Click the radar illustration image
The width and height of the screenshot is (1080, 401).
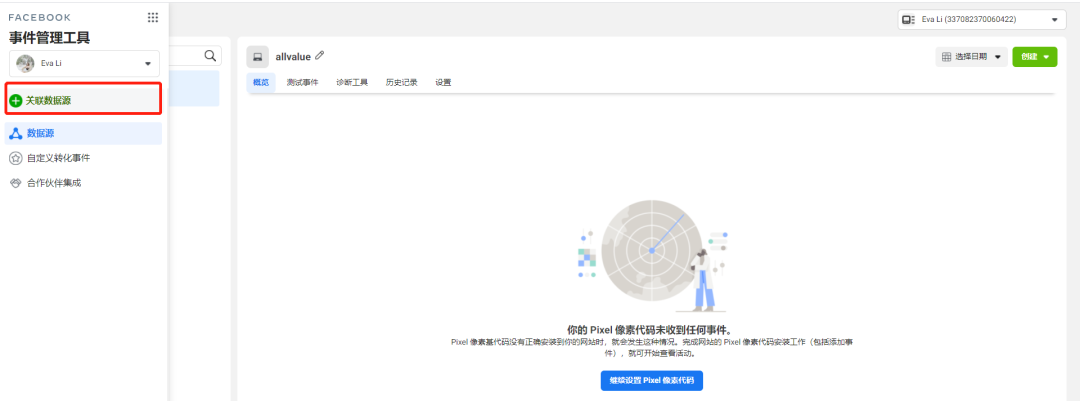coord(652,256)
